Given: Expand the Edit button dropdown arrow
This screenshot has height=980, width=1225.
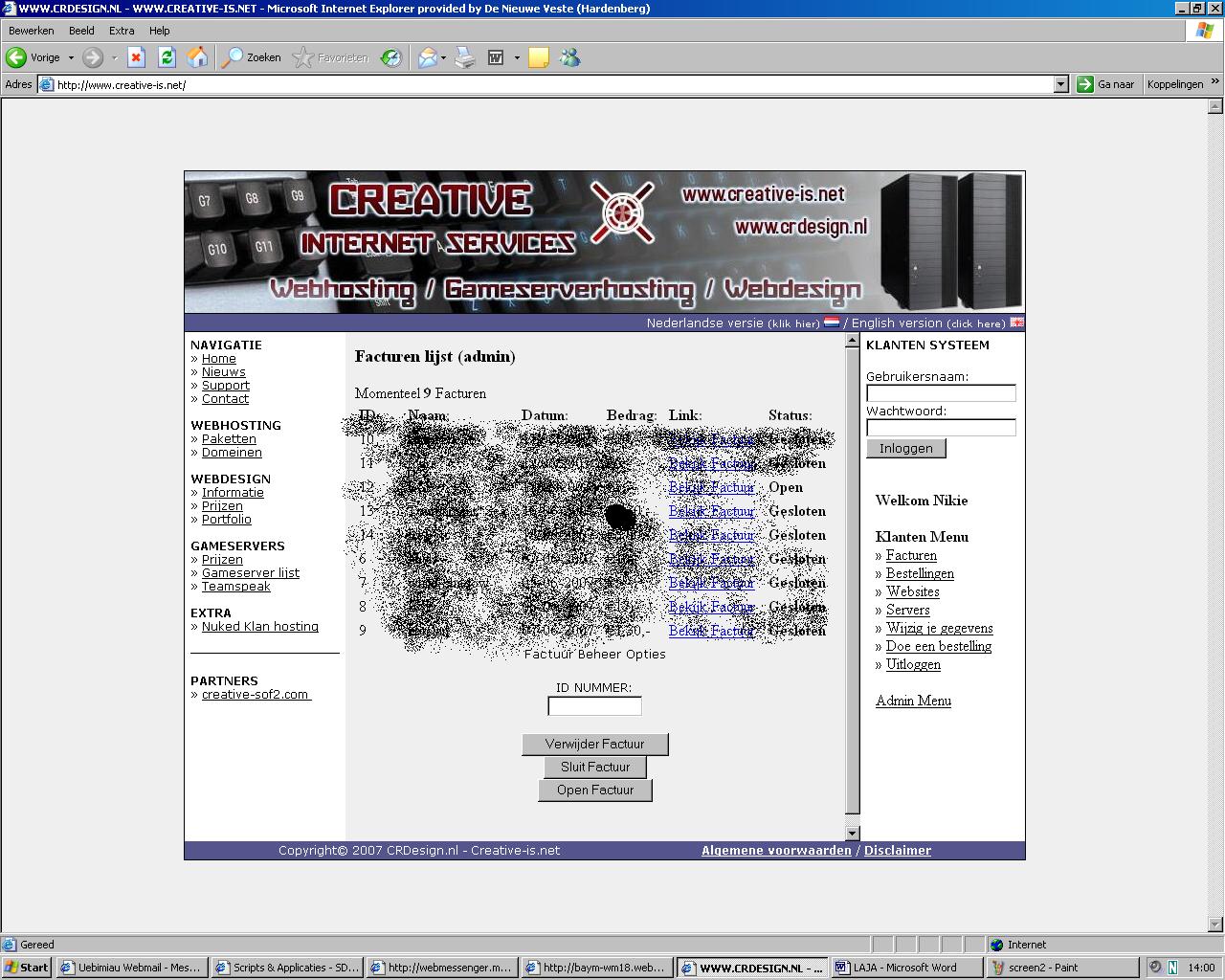Looking at the screenshot, I should (517, 57).
